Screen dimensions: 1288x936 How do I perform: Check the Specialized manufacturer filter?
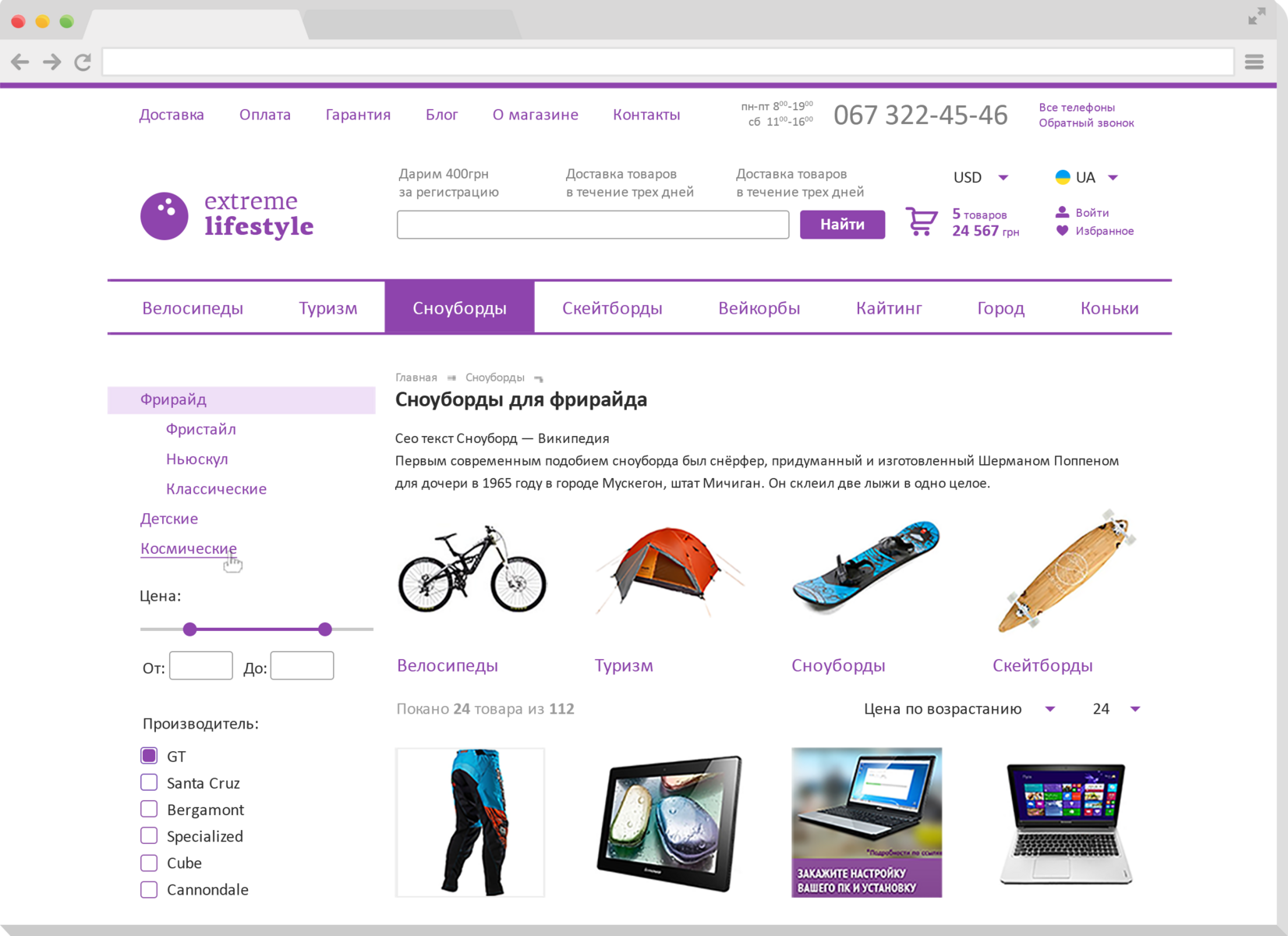149,835
